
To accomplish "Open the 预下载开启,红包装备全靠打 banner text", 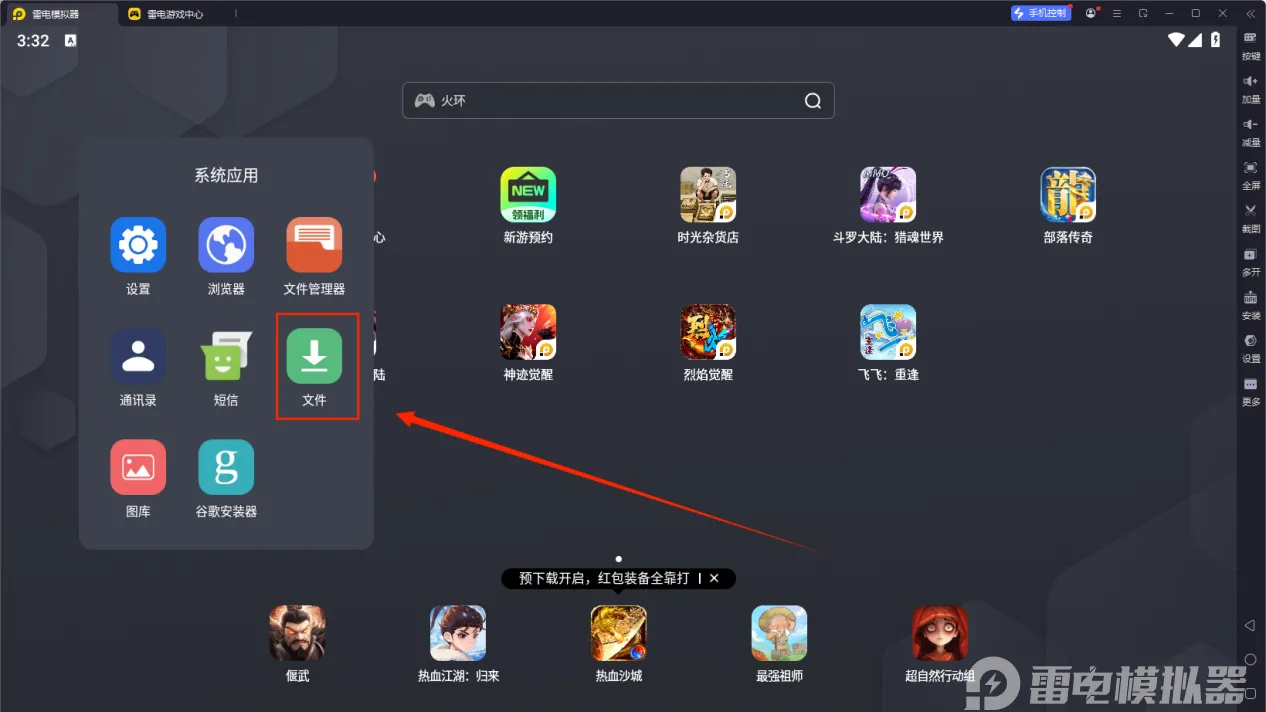I will [x=604, y=578].
